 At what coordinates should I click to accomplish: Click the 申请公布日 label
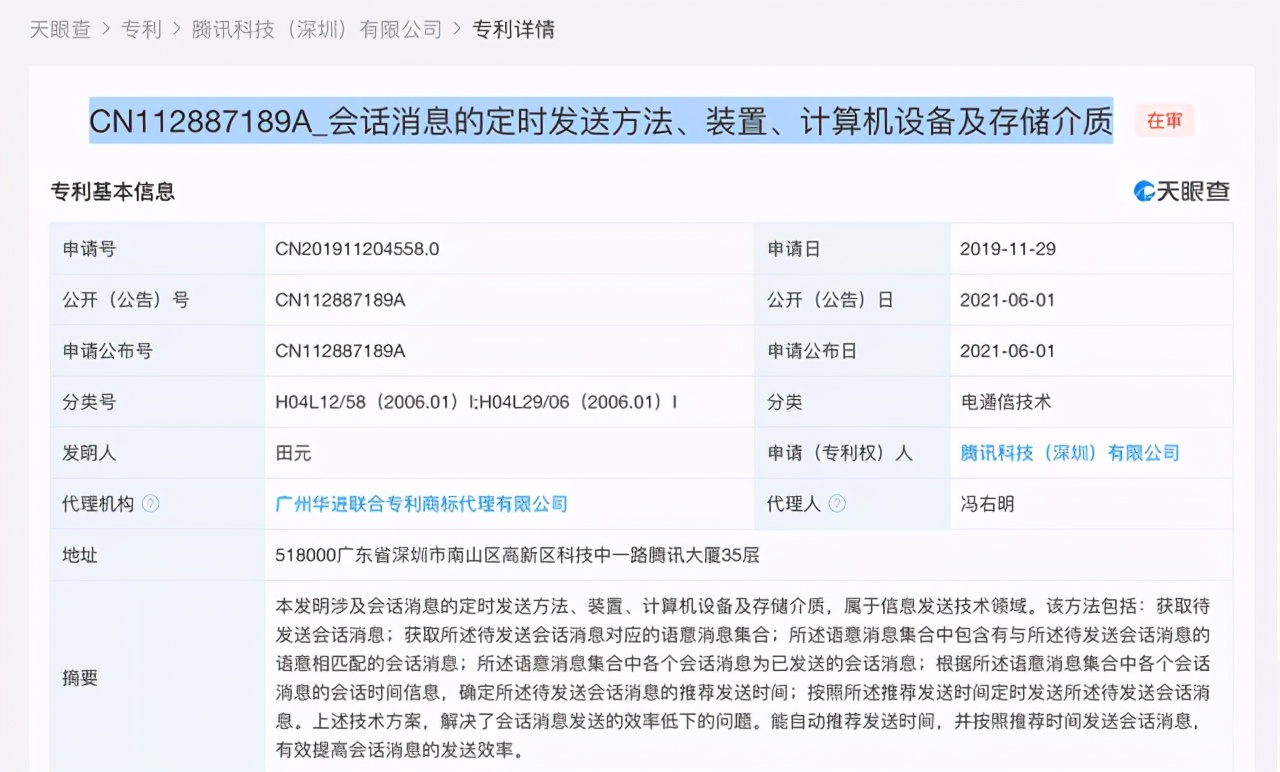point(812,351)
